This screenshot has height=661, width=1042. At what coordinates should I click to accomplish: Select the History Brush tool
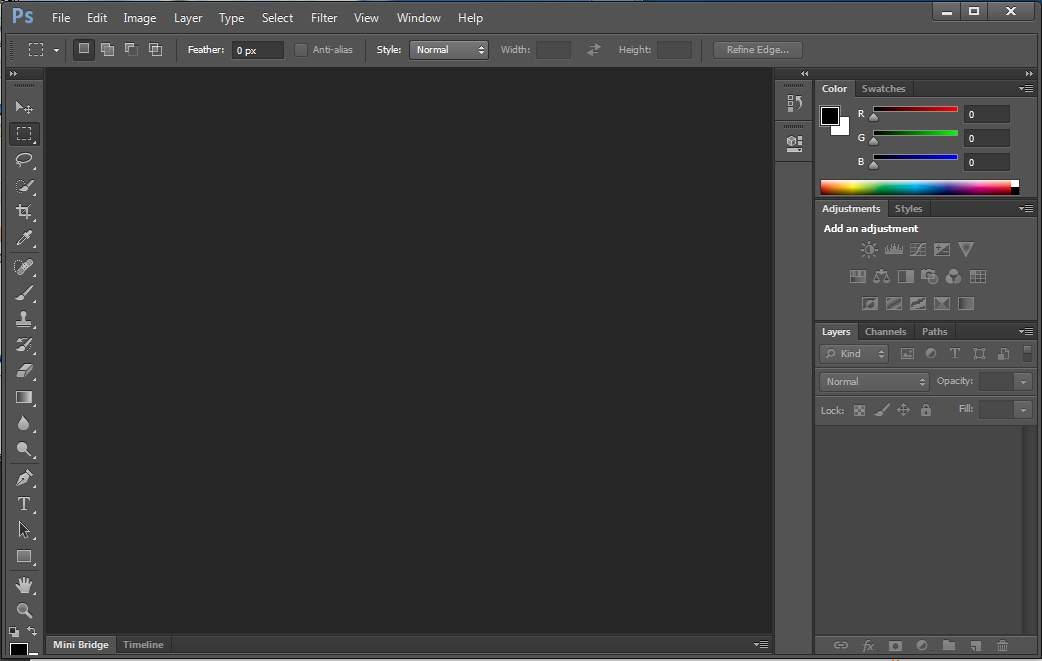tap(24, 345)
